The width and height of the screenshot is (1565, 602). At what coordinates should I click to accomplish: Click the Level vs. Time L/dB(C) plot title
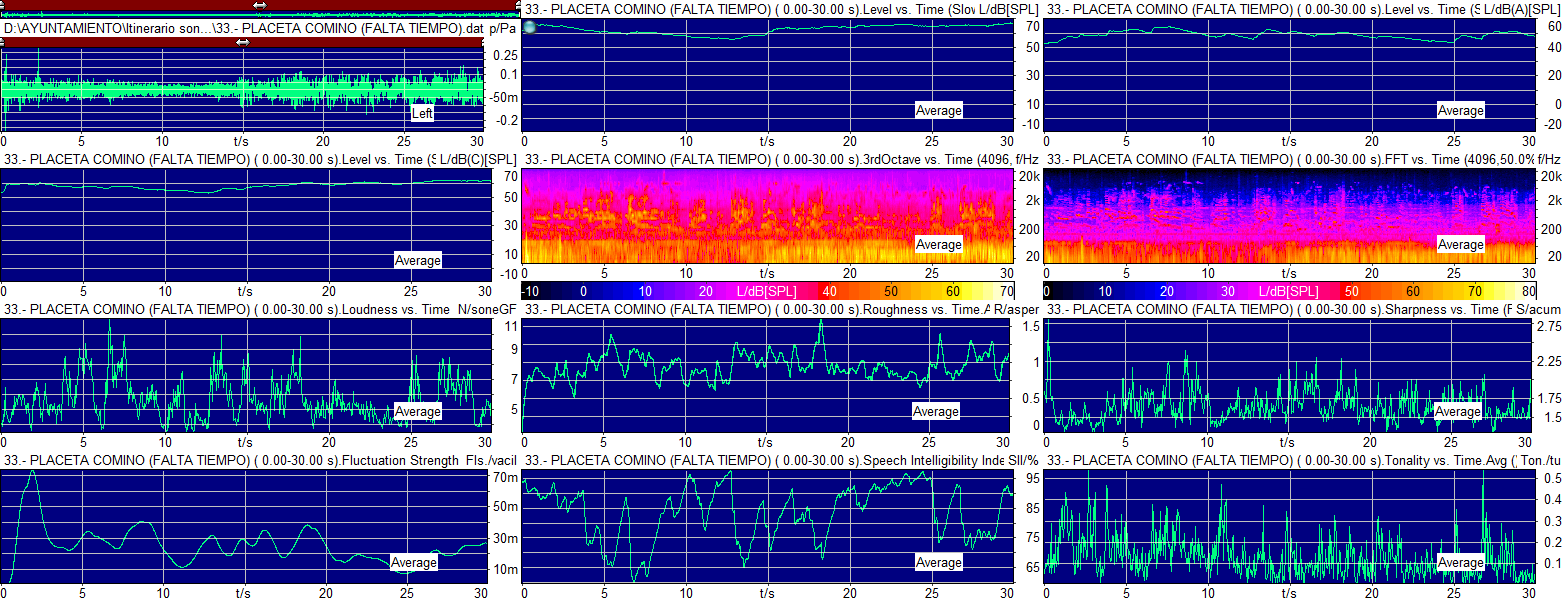220,159
